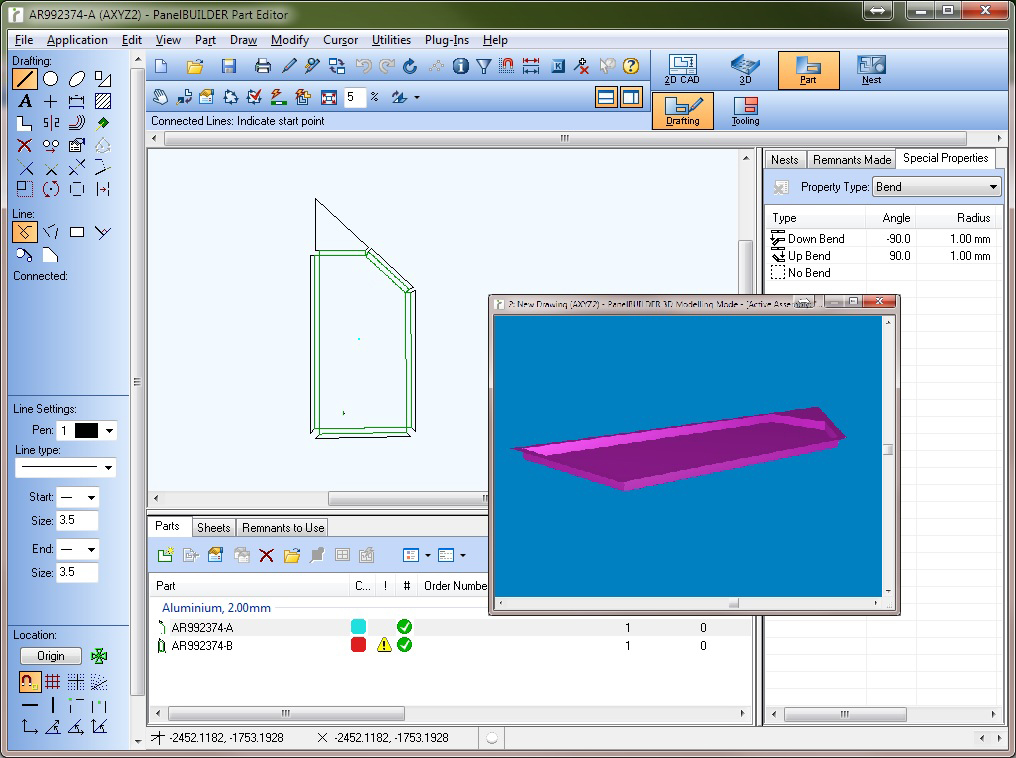The width and height of the screenshot is (1016, 758).
Task: Delete part using red X in Parts toolbar
Action: (x=266, y=555)
